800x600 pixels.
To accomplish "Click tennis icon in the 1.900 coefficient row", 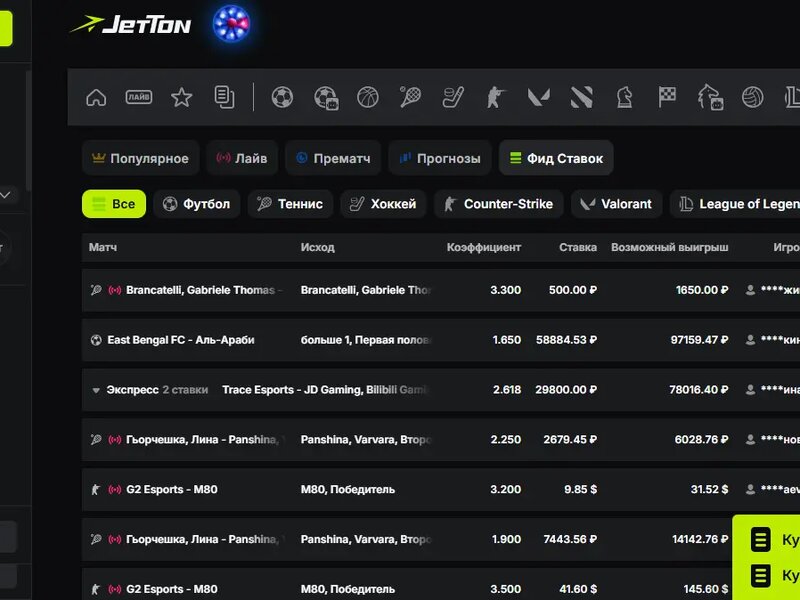I will click(96, 539).
